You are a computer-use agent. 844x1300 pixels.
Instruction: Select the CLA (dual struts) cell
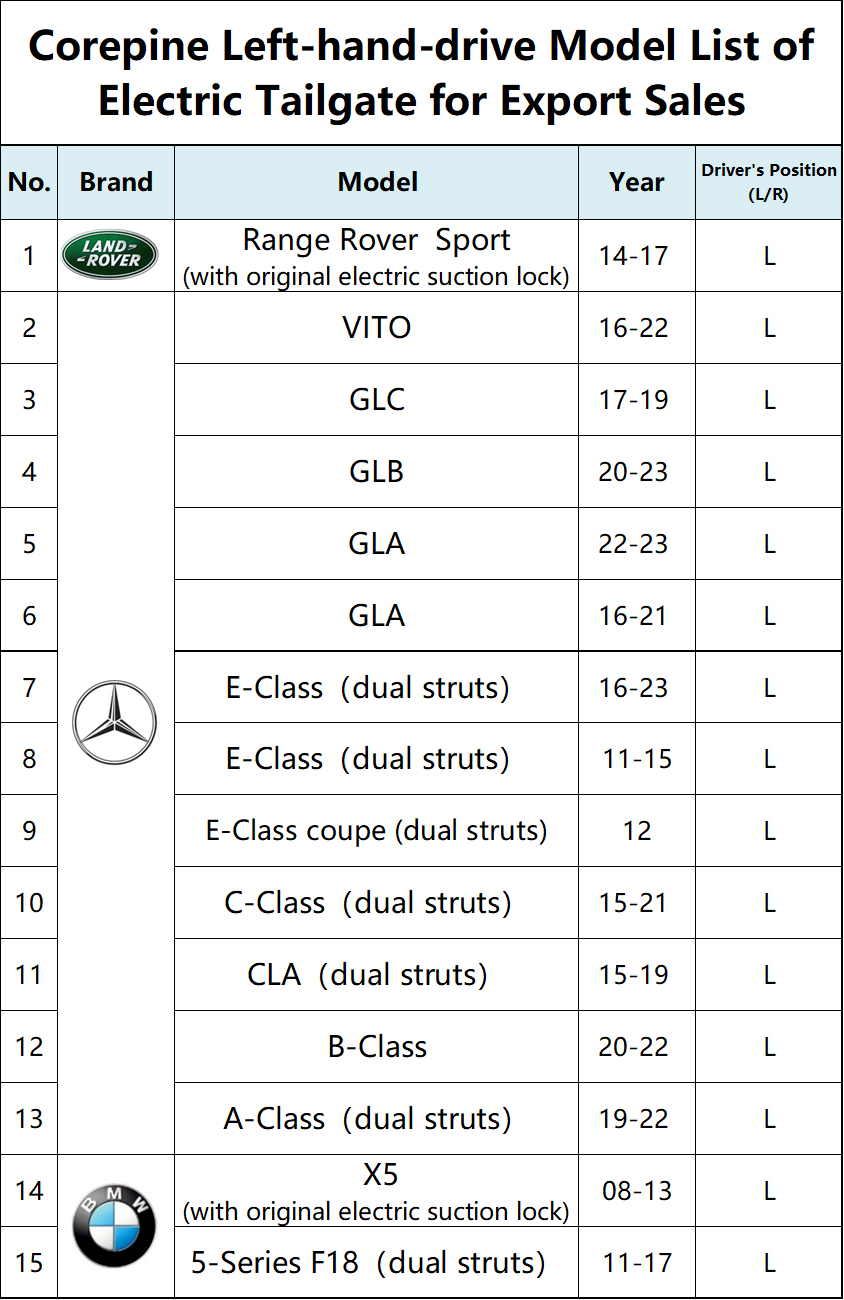tap(377, 975)
